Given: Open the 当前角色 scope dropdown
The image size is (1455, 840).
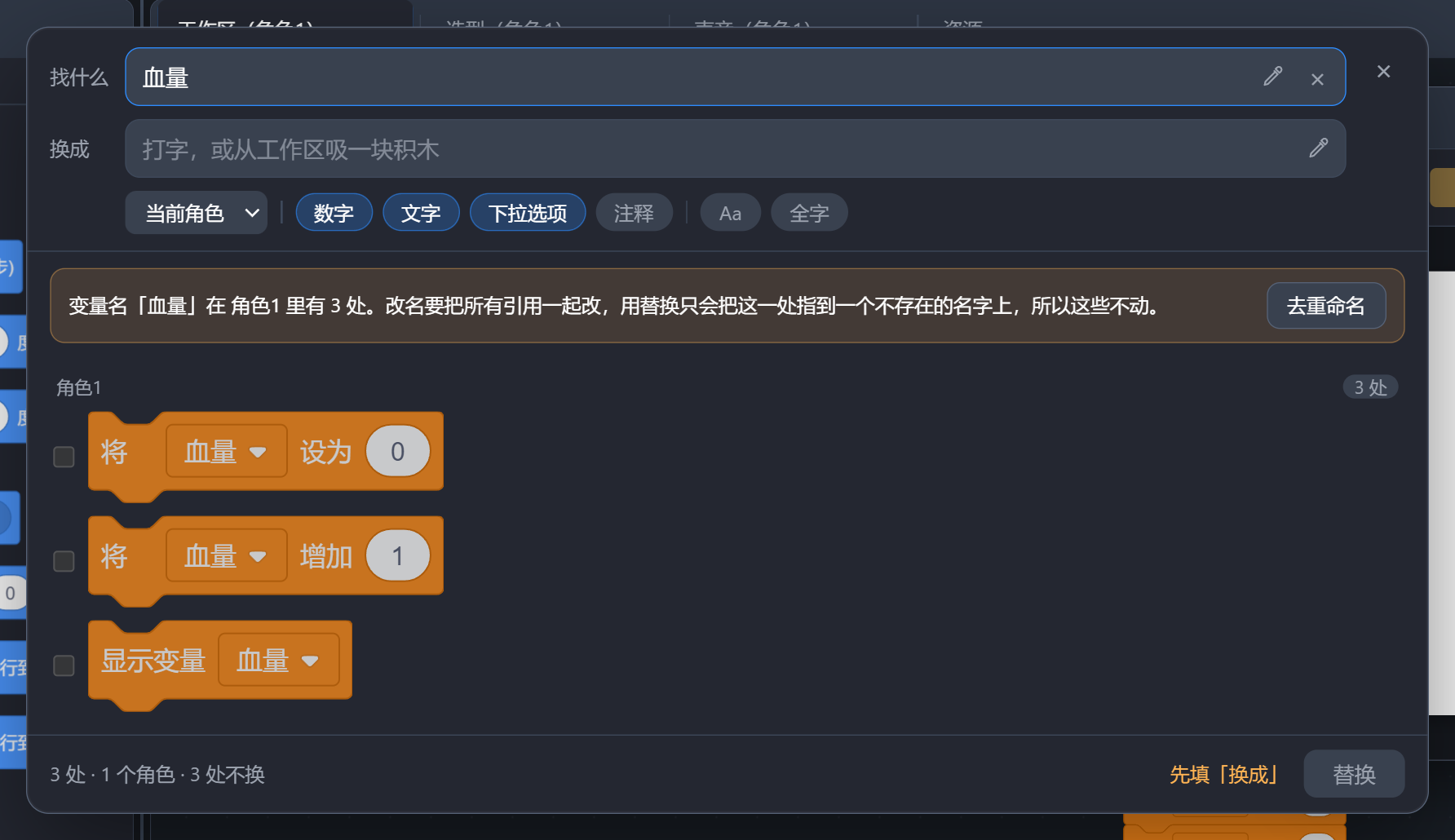Looking at the screenshot, I should point(197,213).
